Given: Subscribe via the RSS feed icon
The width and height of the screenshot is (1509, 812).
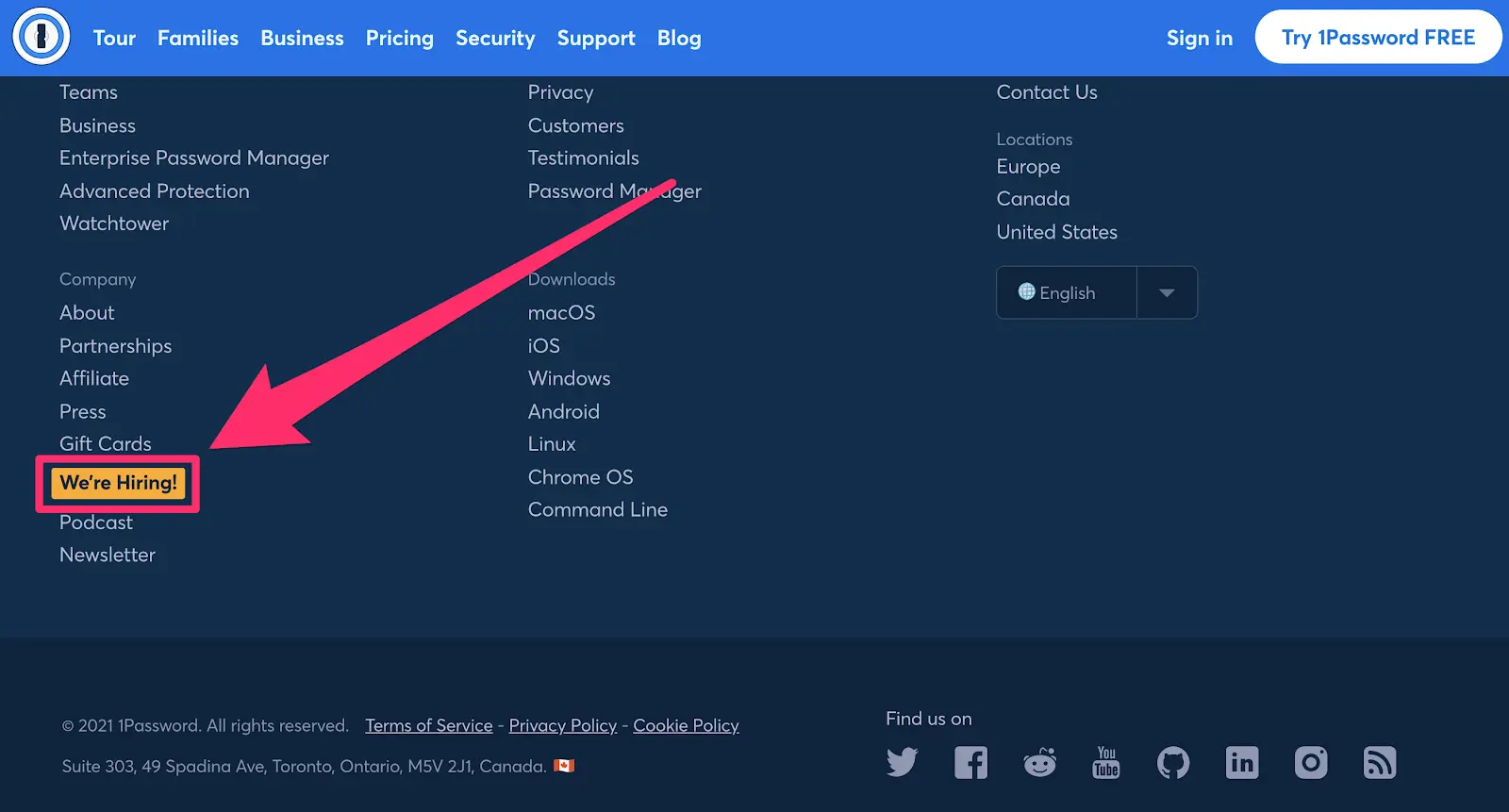Looking at the screenshot, I should [x=1380, y=762].
